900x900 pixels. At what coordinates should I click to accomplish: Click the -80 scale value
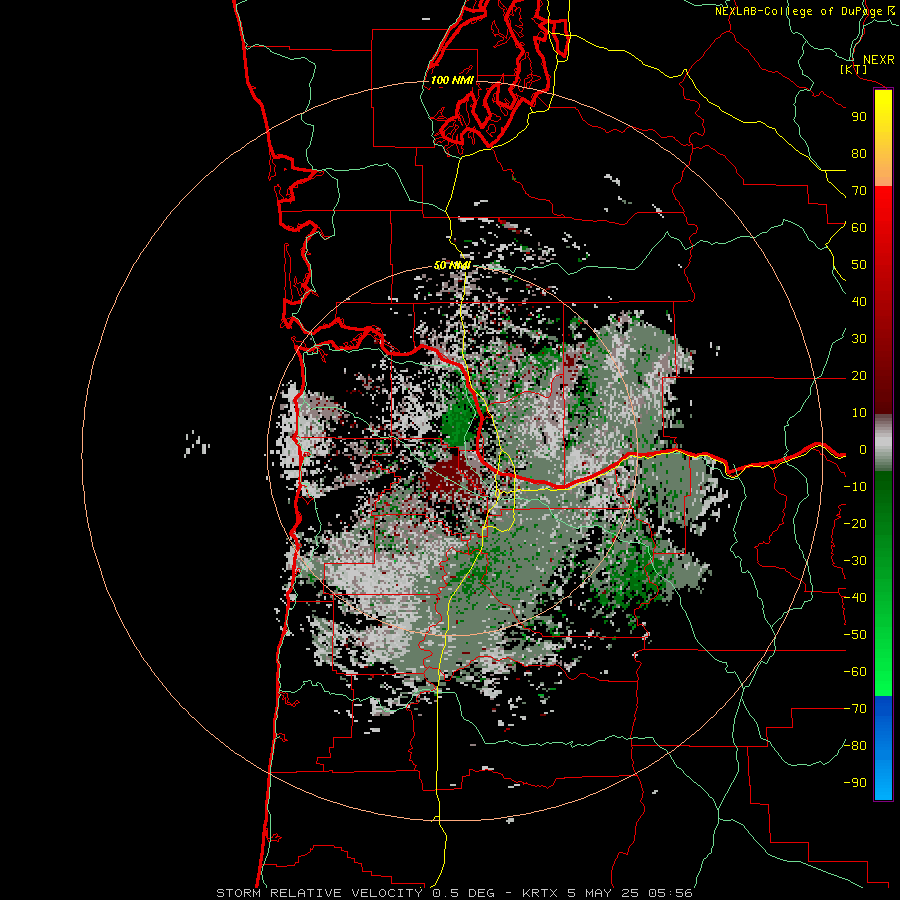click(x=855, y=746)
